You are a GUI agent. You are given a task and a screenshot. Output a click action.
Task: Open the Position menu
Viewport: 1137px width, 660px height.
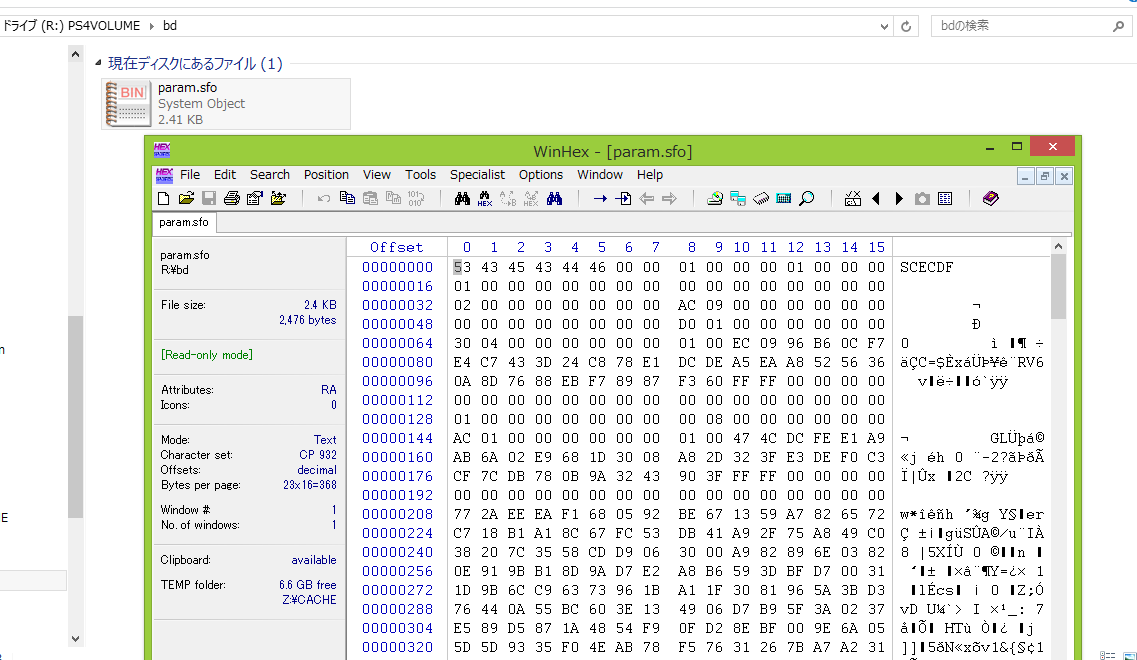tap(326, 175)
